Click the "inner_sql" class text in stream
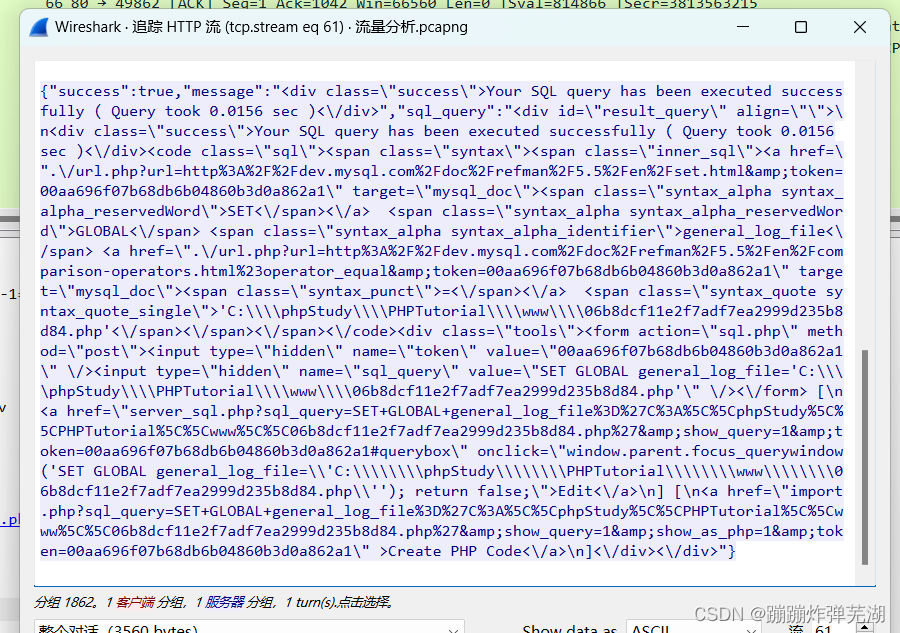Viewport: 900px width, 633px height. click(696, 152)
